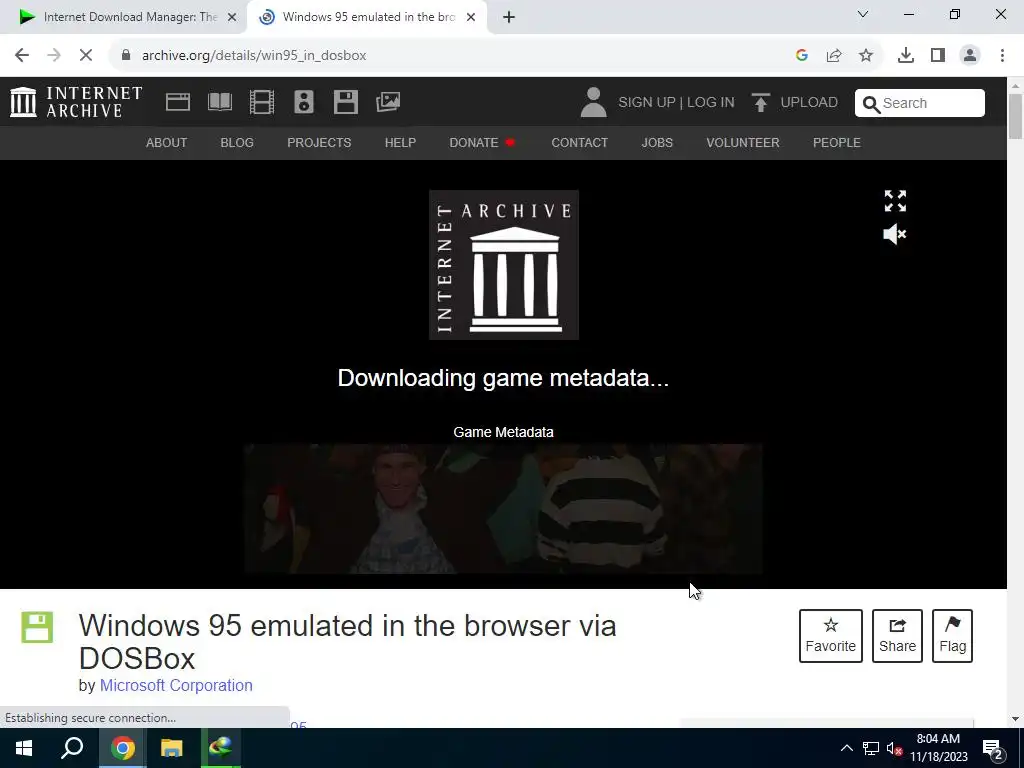This screenshot has width=1024, height=768.
Task: Open the volume tray icon
Action: [x=894, y=748]
